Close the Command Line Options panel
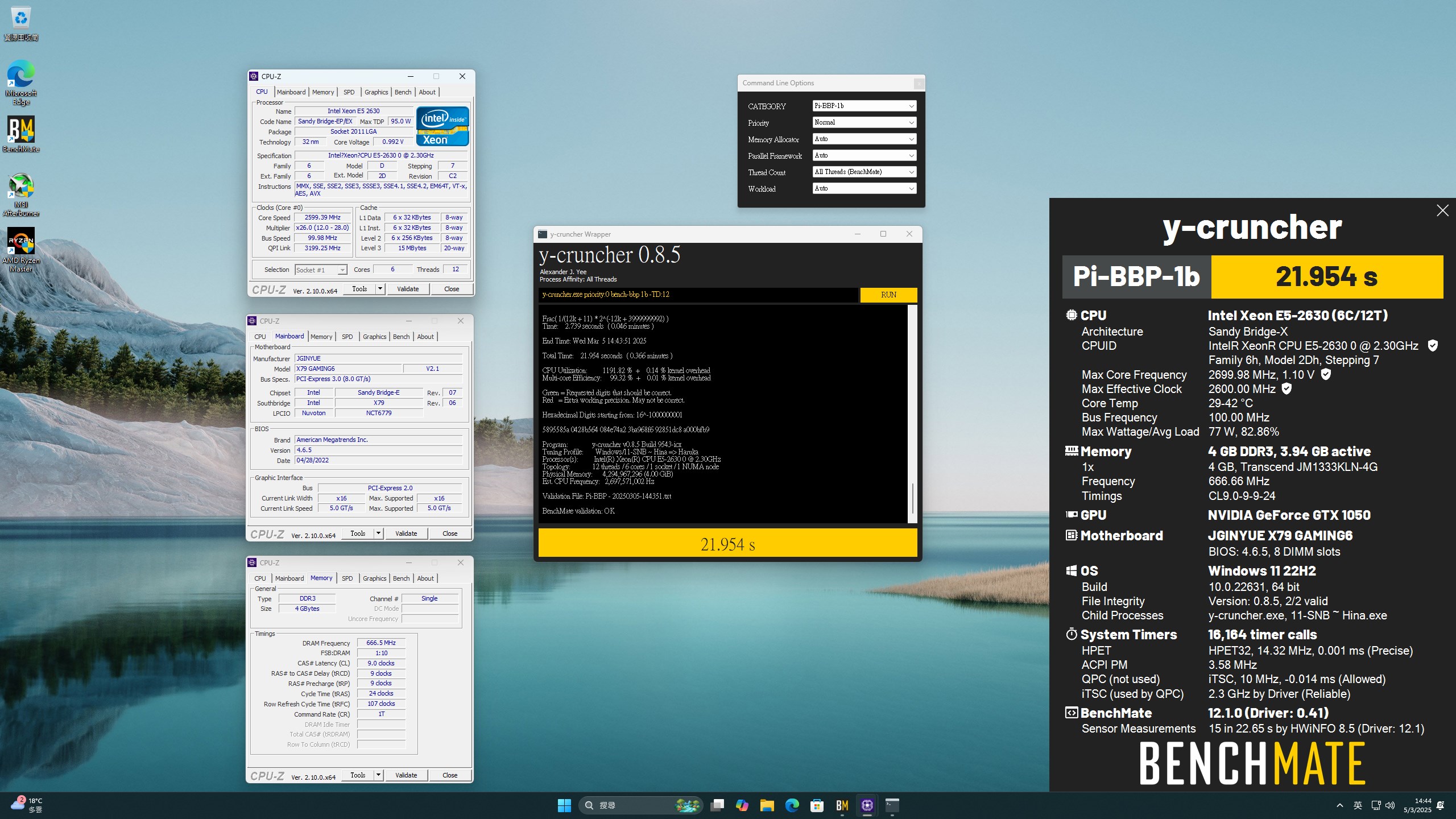 [x=919, y=84]
